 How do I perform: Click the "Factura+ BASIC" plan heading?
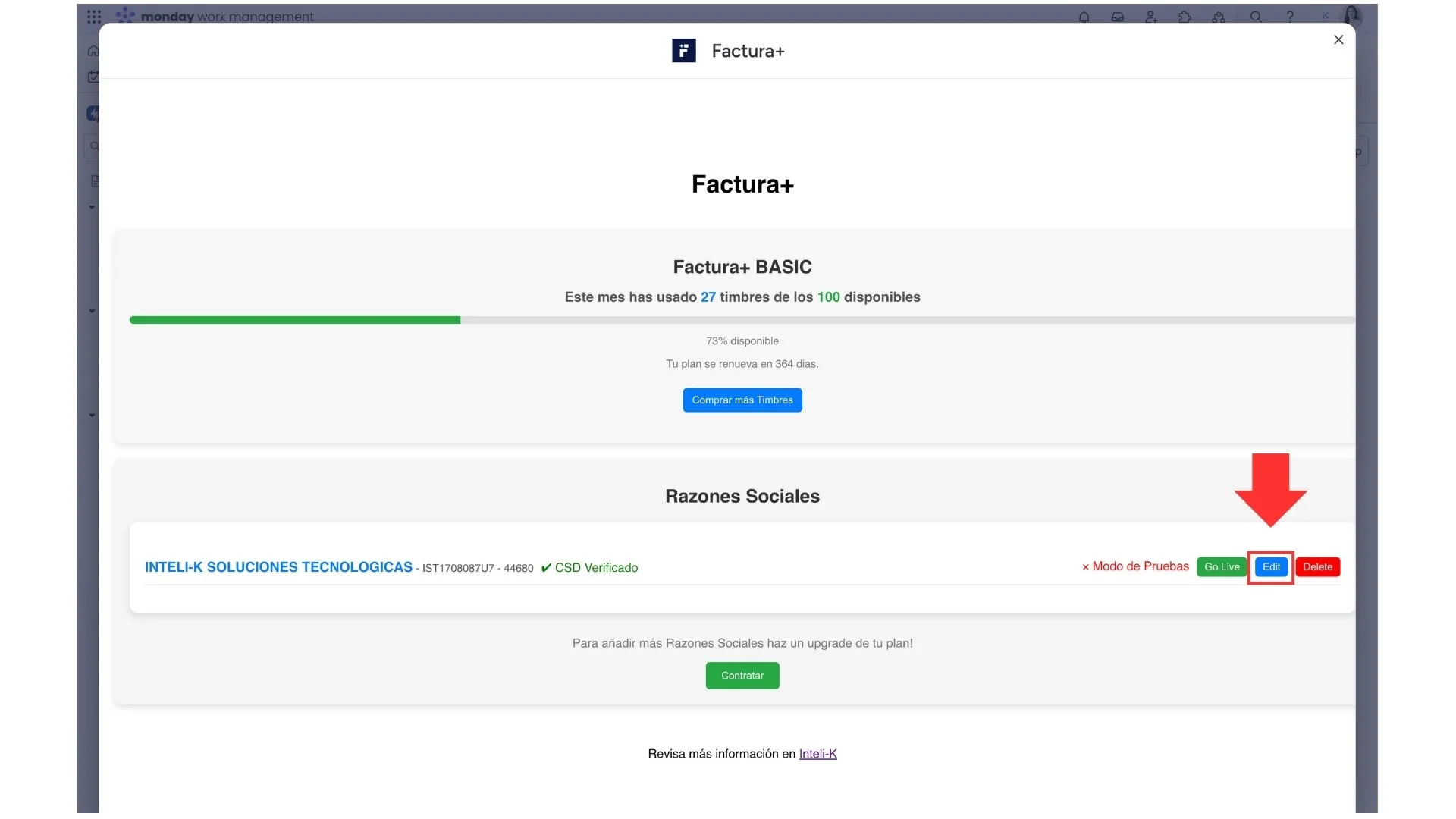click(742, 267)
